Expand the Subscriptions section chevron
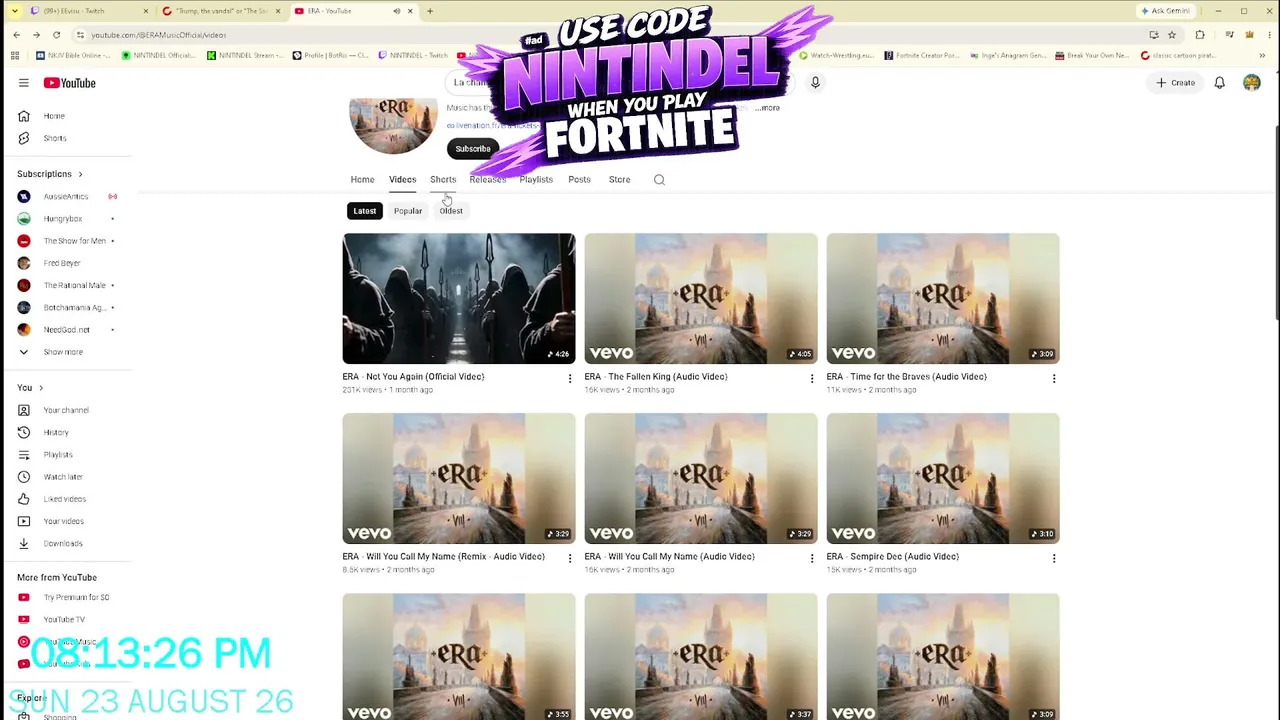The image size is (1280, 720). pyautogui.click(x=80, y=174)
